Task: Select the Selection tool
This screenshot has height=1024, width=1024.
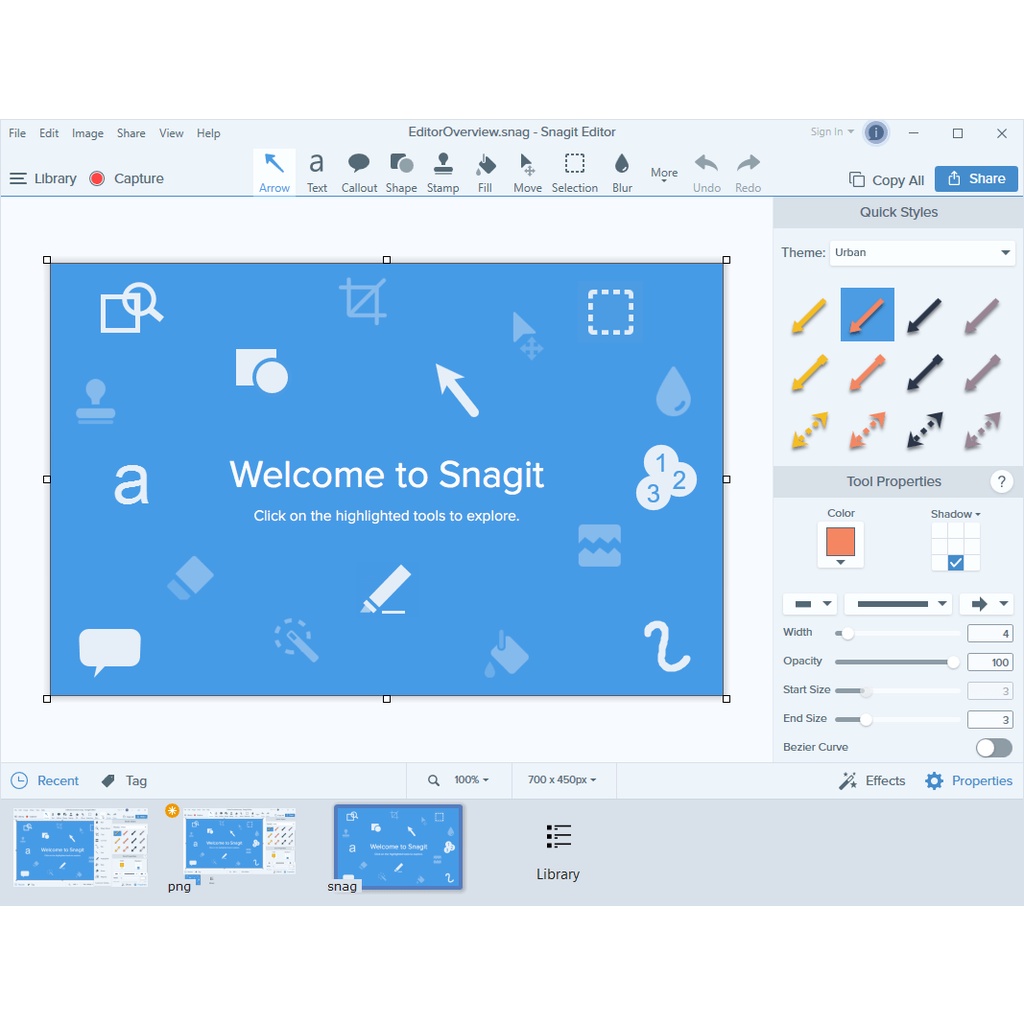Action: coord(575,172)
